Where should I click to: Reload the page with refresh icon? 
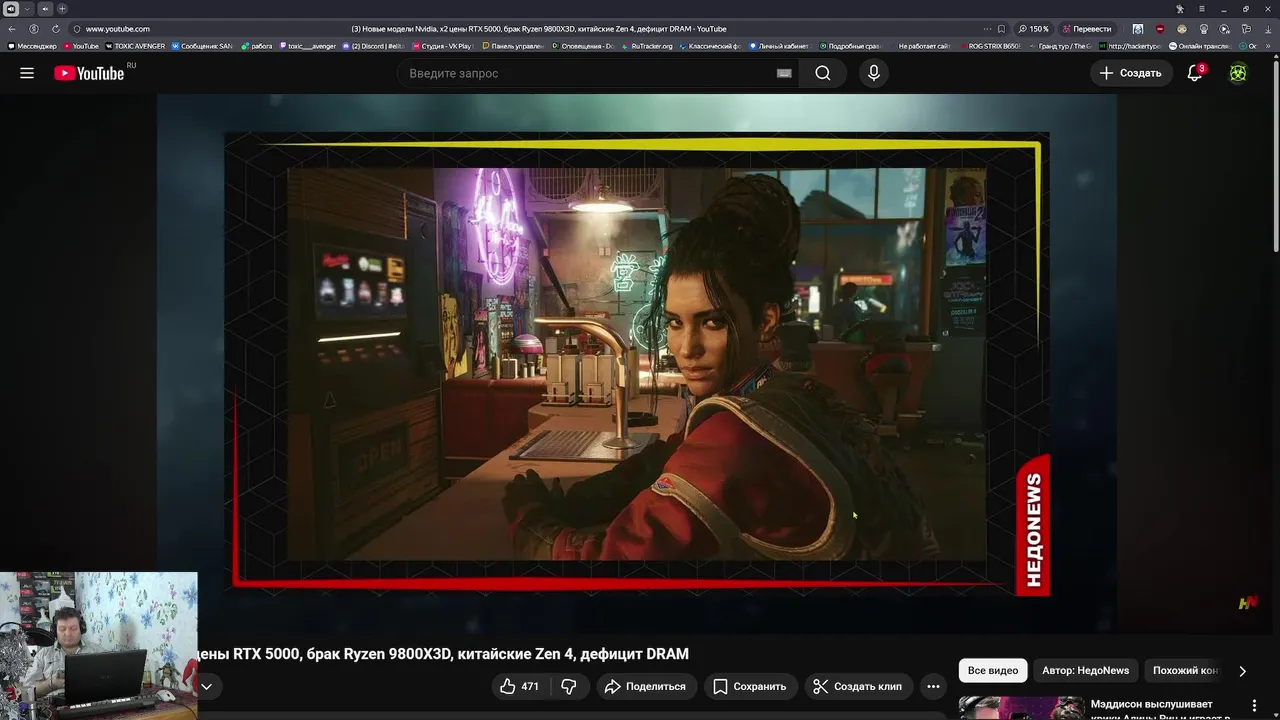point(55,29)
